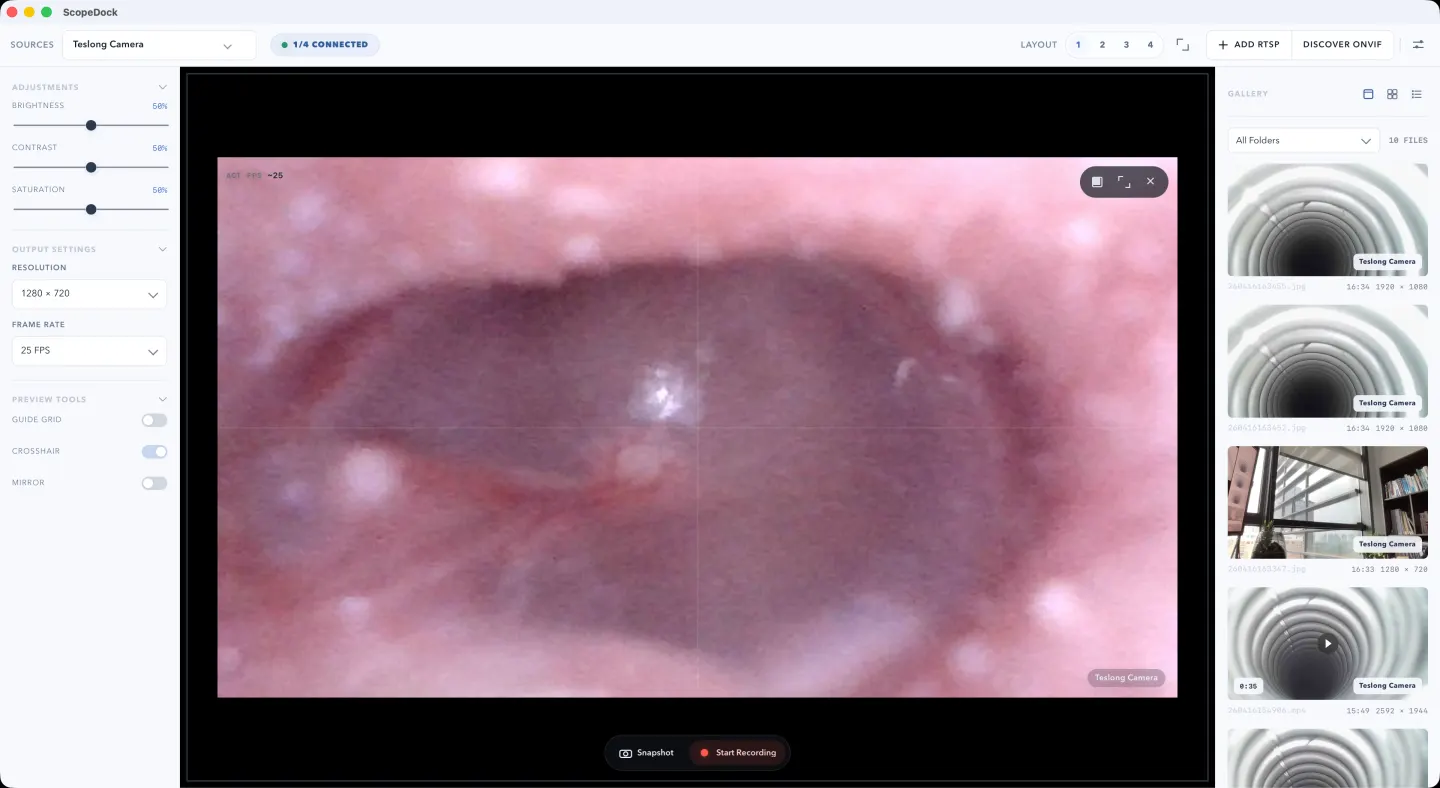Click the macOS green zoom window button
1440x788 pixels.
click(x=46, y=12)
